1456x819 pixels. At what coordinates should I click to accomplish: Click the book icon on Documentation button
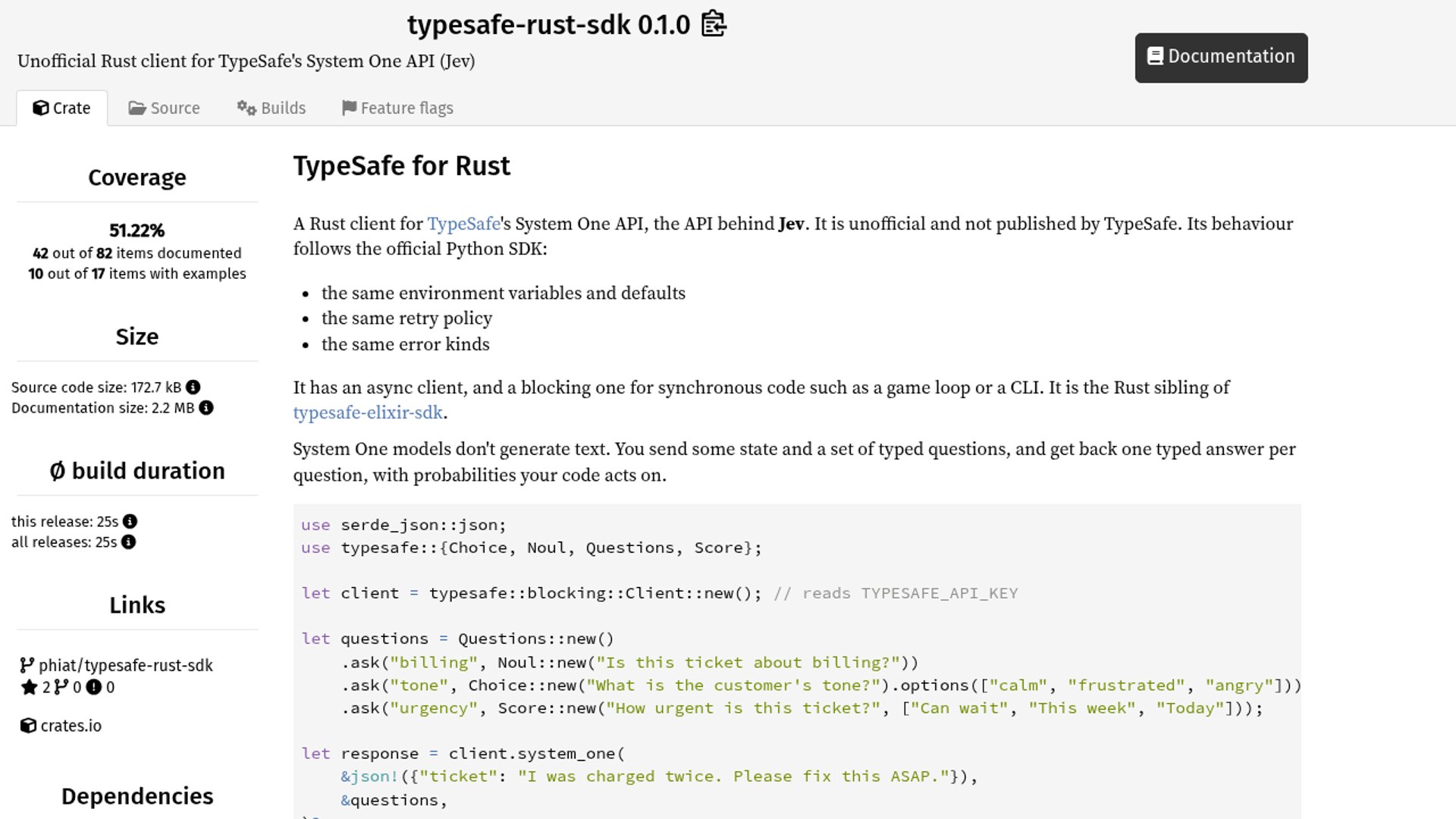point(1155,56)
